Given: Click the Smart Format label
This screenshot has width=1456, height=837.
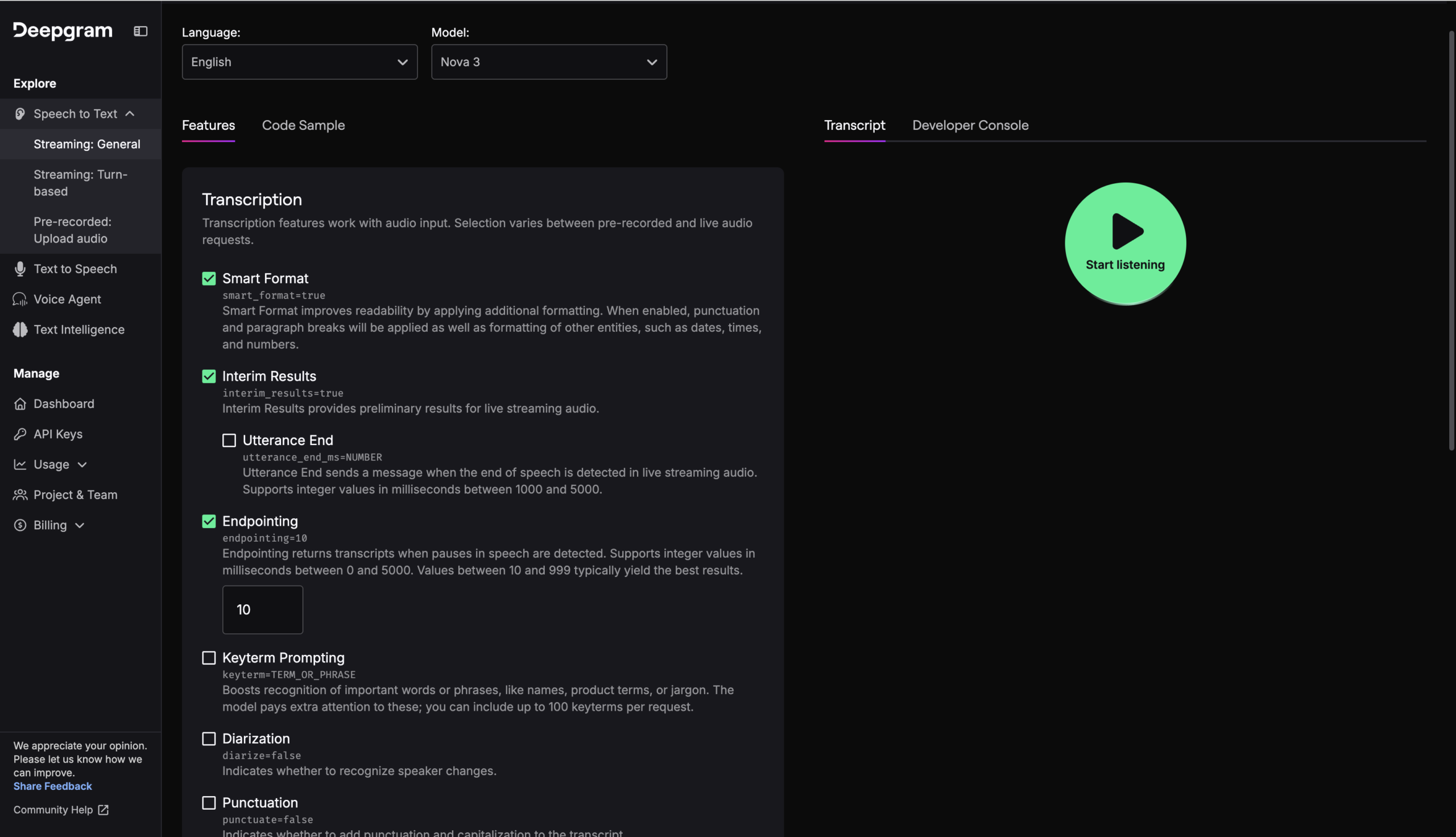Looking at the screenshot, I should tap(266, 279).
